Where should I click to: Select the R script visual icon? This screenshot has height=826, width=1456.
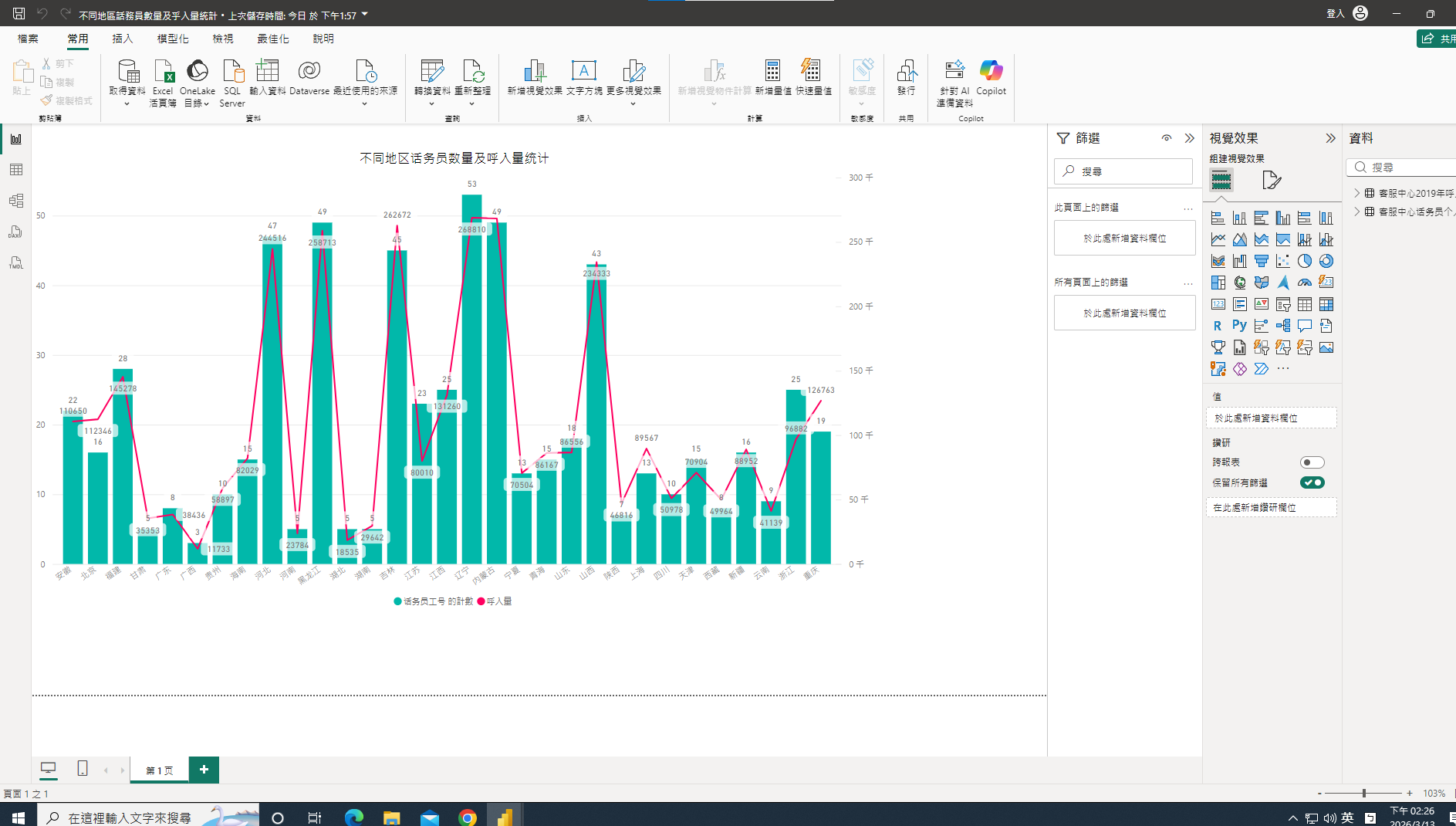(x=1218, y=325)
